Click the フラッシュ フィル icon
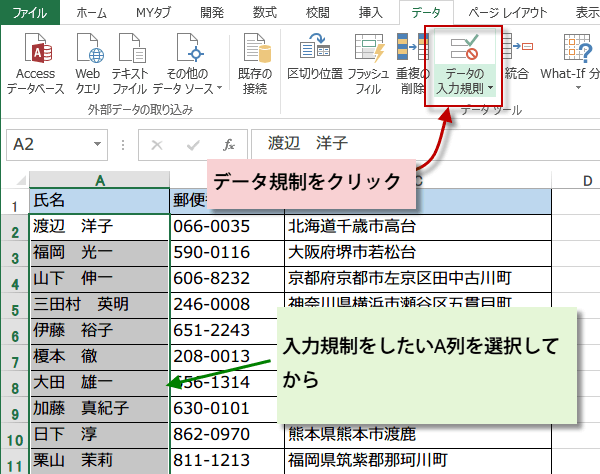This screenshot has height=474, width=600. pyautogui.click(x=368, y=59)
